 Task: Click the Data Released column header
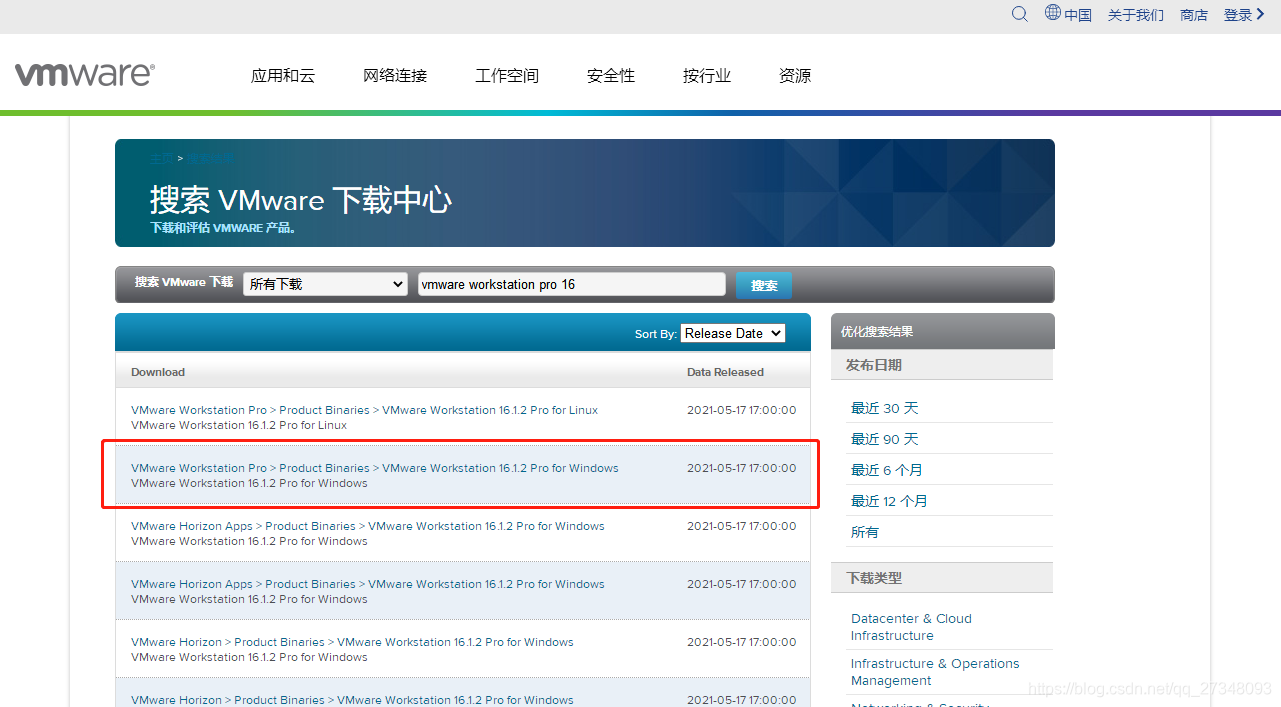pos(725,372)
